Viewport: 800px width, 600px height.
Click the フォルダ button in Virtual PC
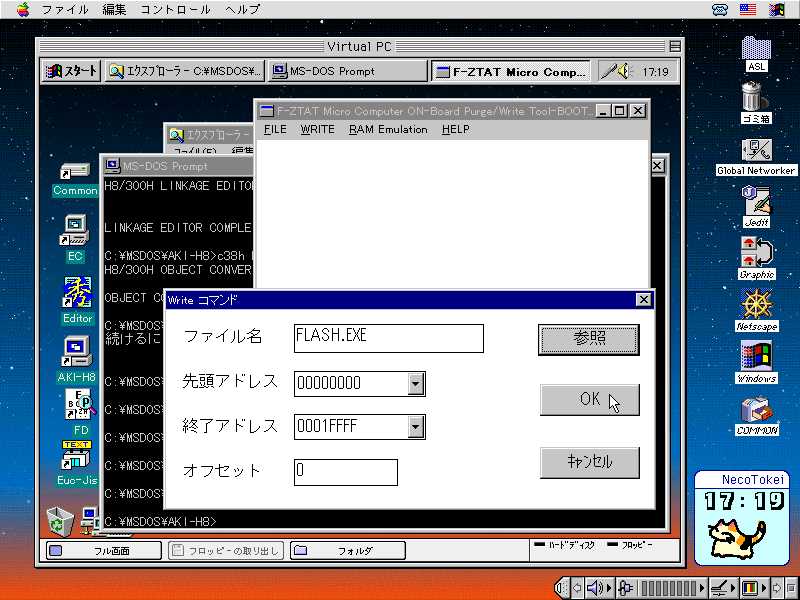[348, 551]
